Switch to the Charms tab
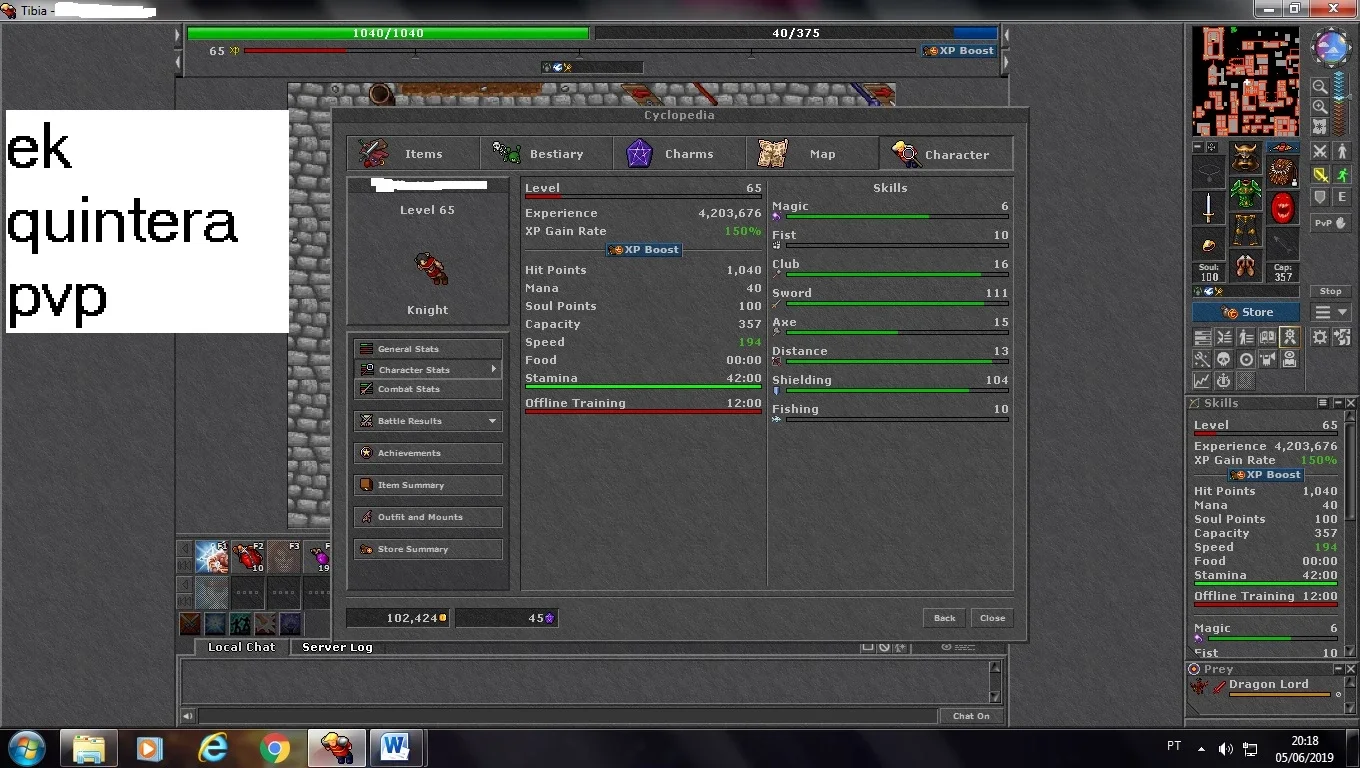Viewport: 1360px width, 768px height. [680, 154]
